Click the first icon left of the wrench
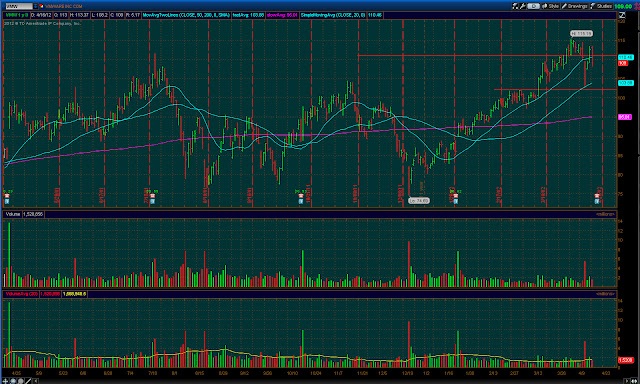Screen dimensions: 640x384 [516, 6]
